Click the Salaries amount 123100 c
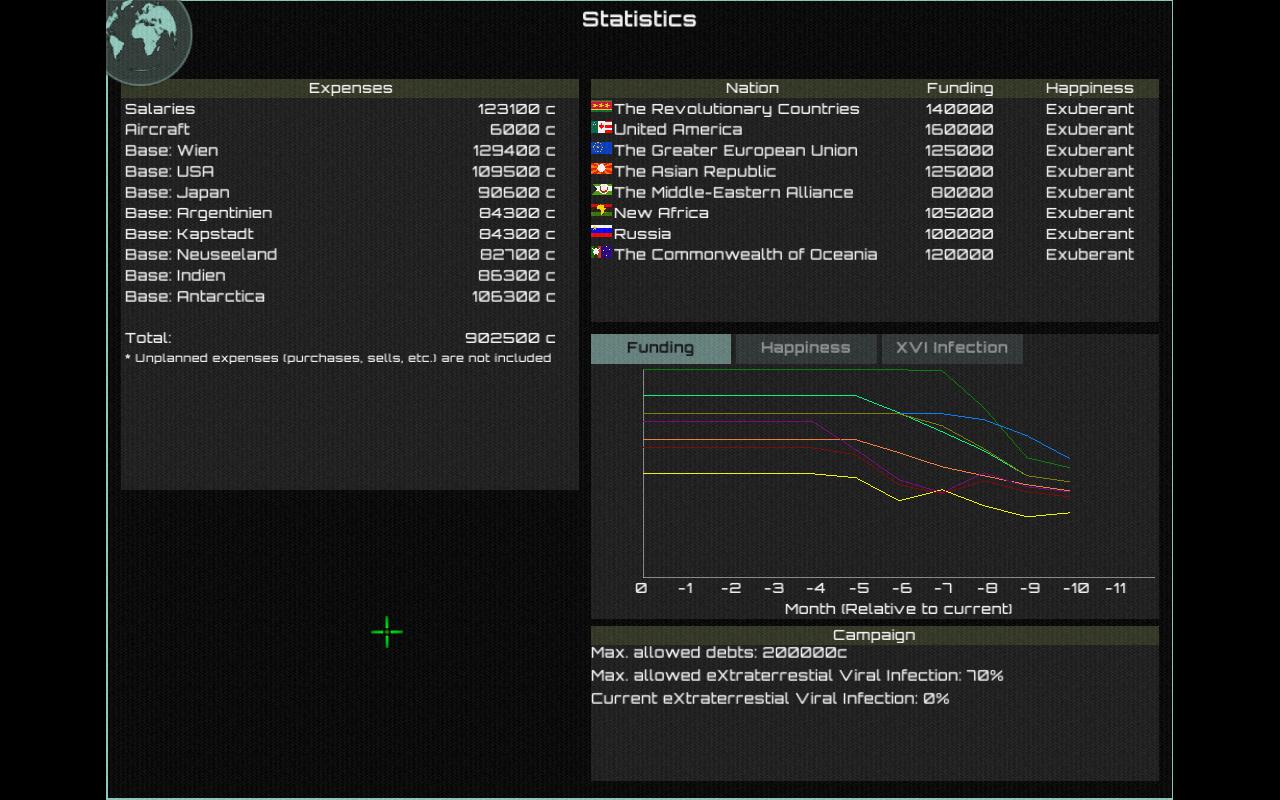 coord(516,109)
